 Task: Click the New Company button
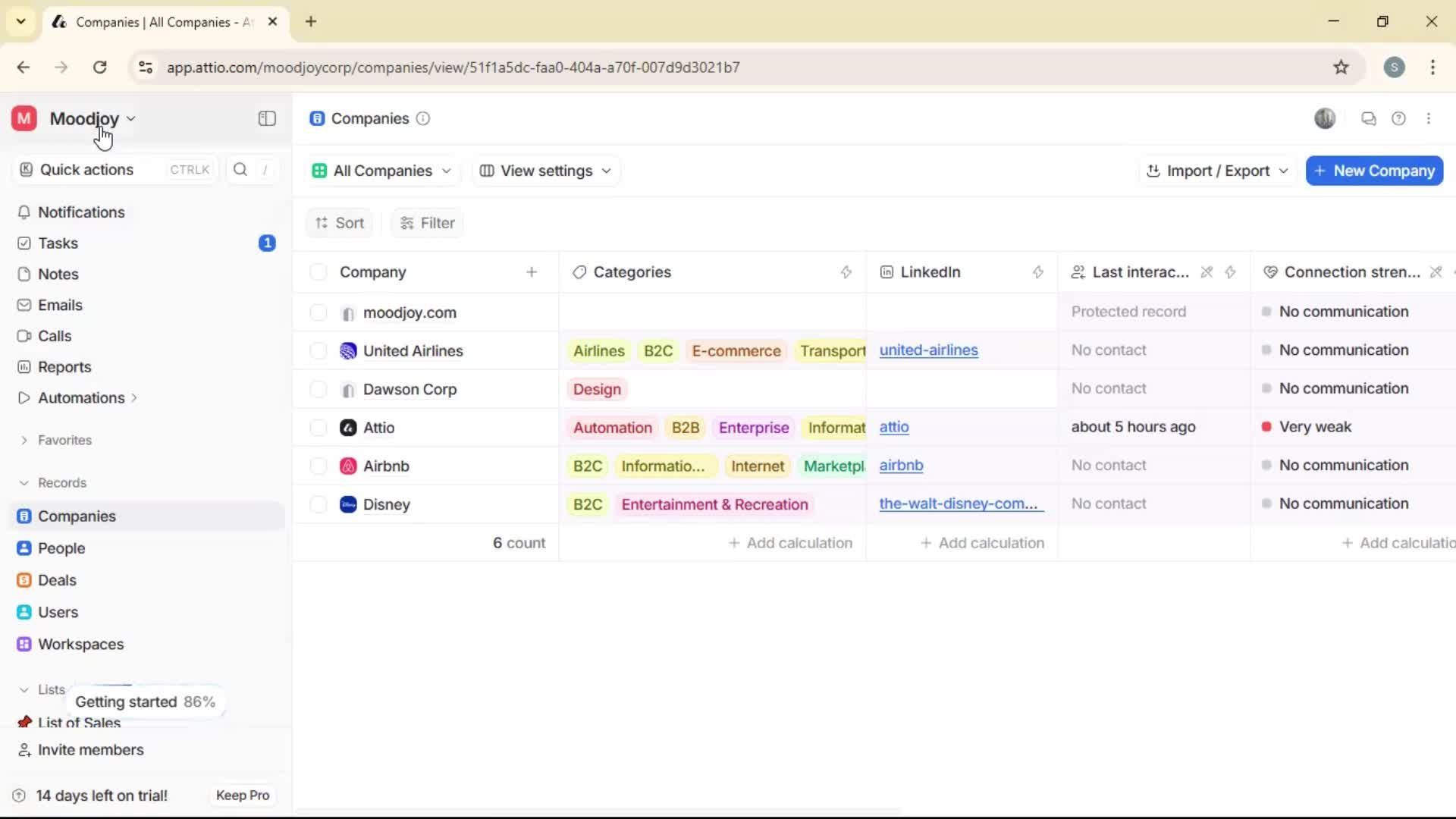[1374, 171]
